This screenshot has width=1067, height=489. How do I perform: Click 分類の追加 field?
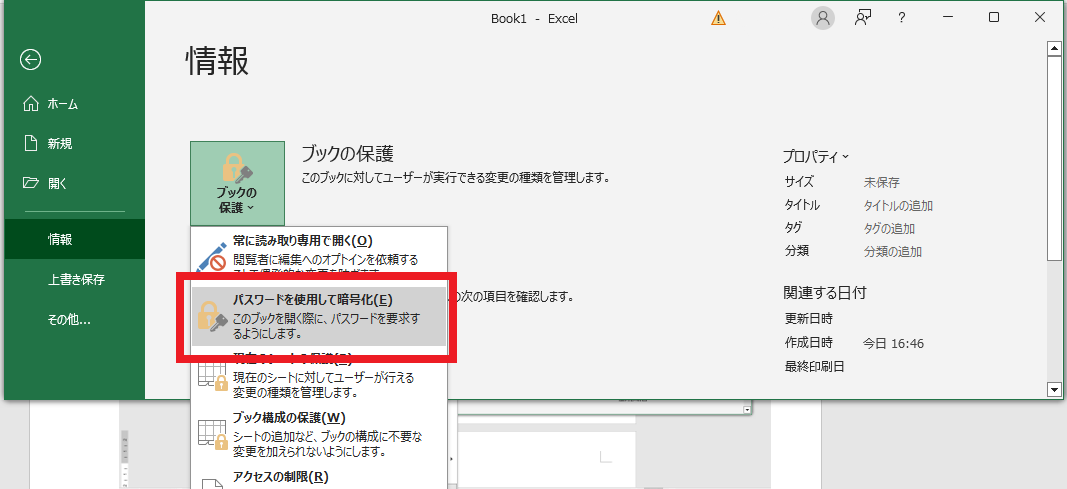click(x=893, y=252)
